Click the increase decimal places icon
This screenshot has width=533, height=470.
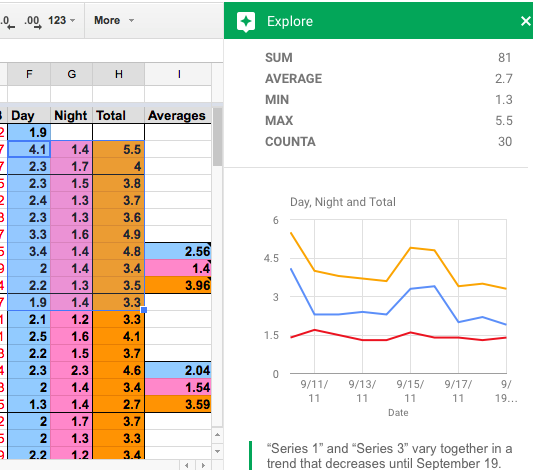pos(33,22)
